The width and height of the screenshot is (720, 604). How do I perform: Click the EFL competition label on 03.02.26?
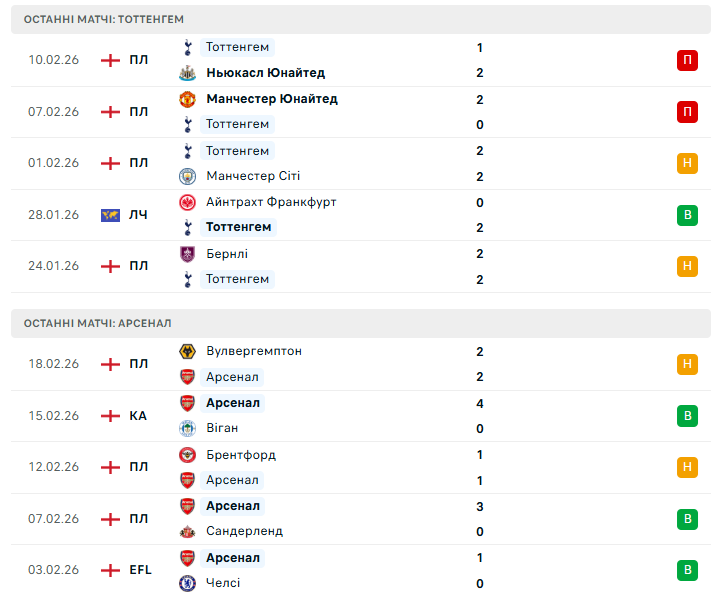click(140, 570)
